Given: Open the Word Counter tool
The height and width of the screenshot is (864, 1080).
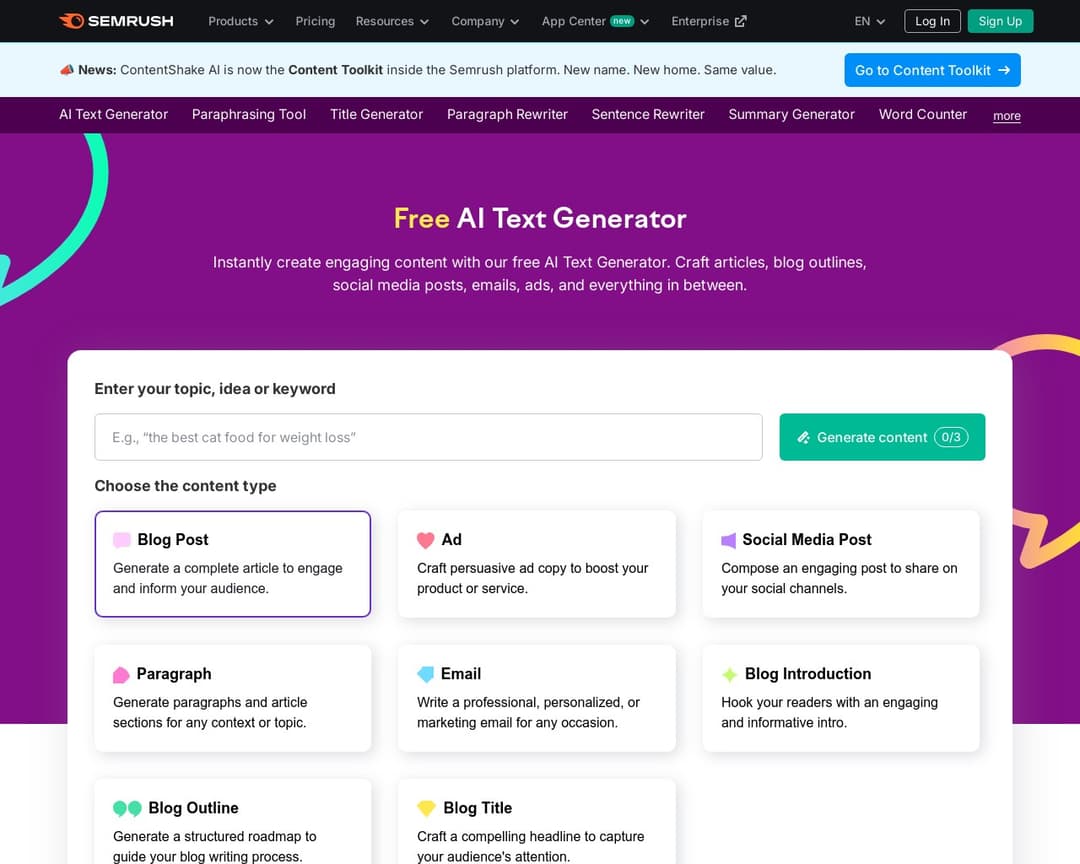Looking at the screenshot, I should [x=922, y=114].
